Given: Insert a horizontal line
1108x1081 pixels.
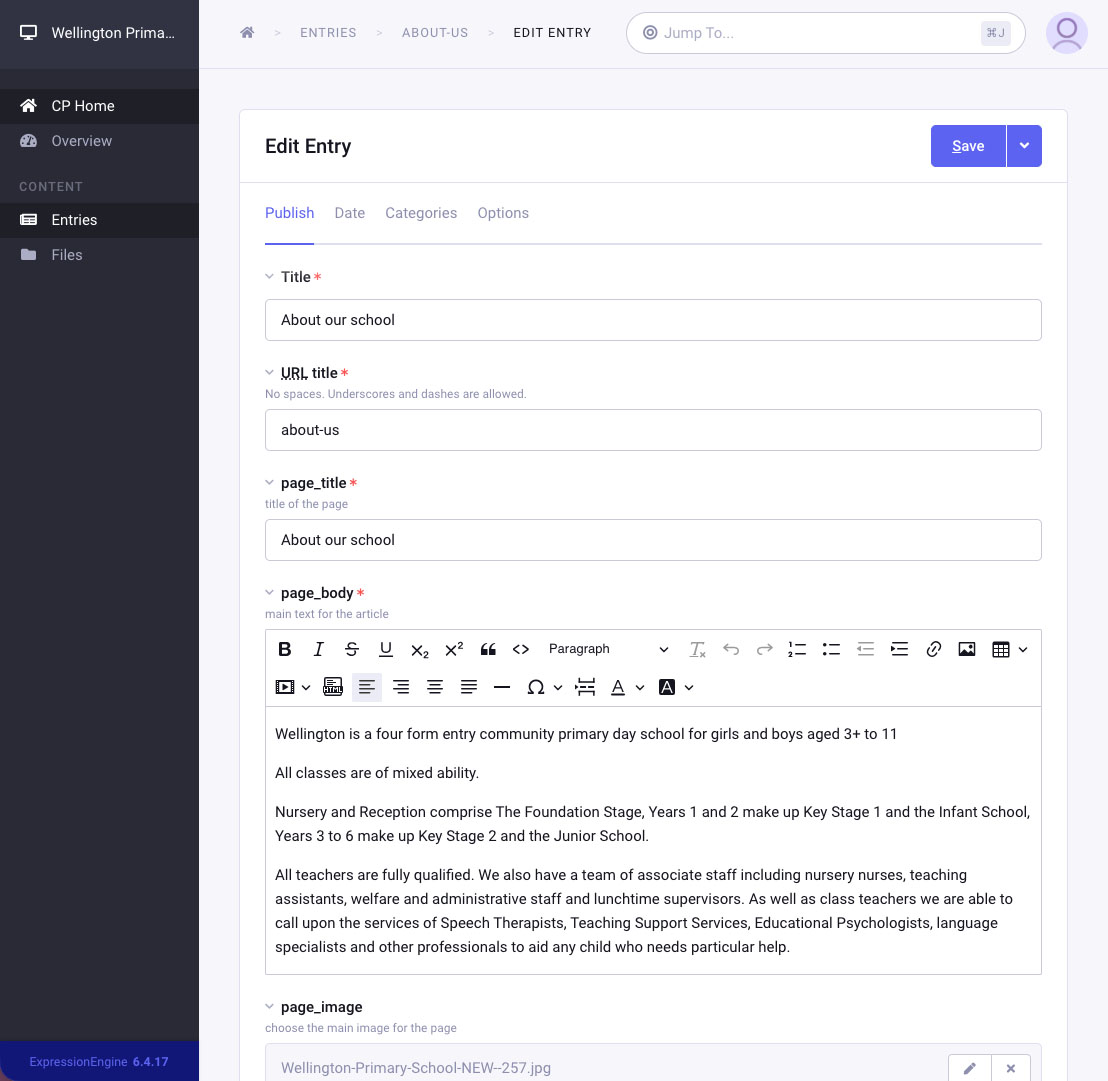Looking at the screenshot, I should pos(502,687).
